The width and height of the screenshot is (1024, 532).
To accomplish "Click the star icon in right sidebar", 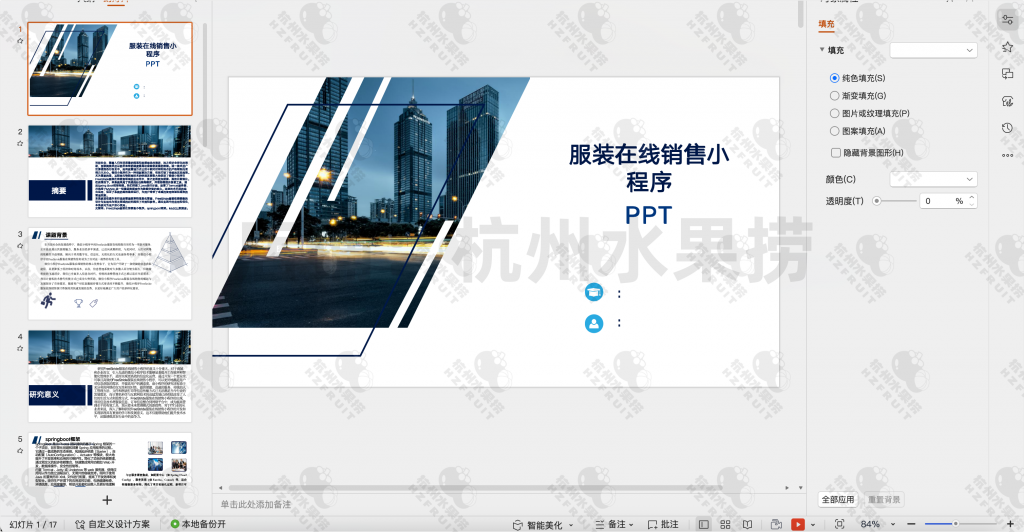I will [x=1008, y=47].
